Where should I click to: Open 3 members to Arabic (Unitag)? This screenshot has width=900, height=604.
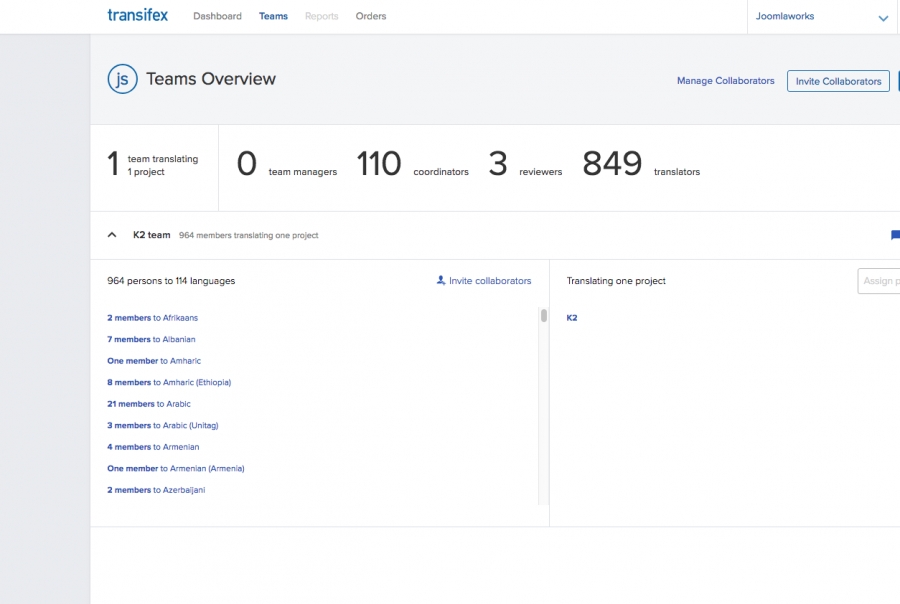click(x=162, y=425)
